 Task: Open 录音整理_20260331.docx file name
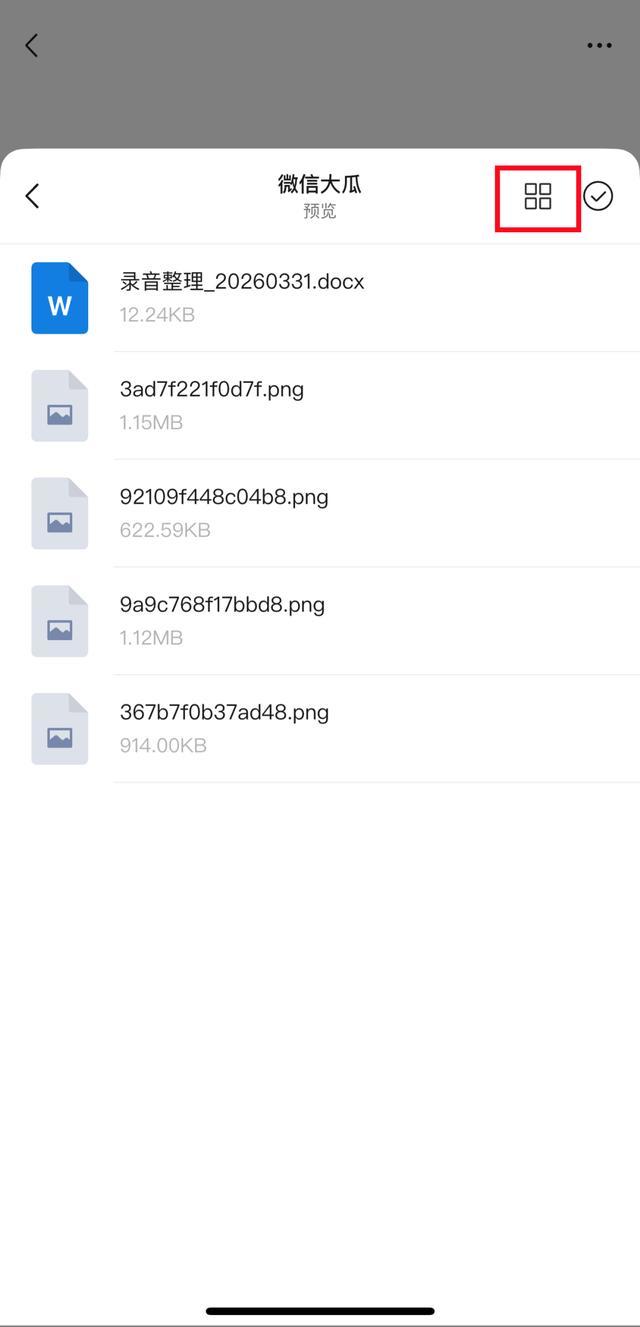tap(242, 282)
